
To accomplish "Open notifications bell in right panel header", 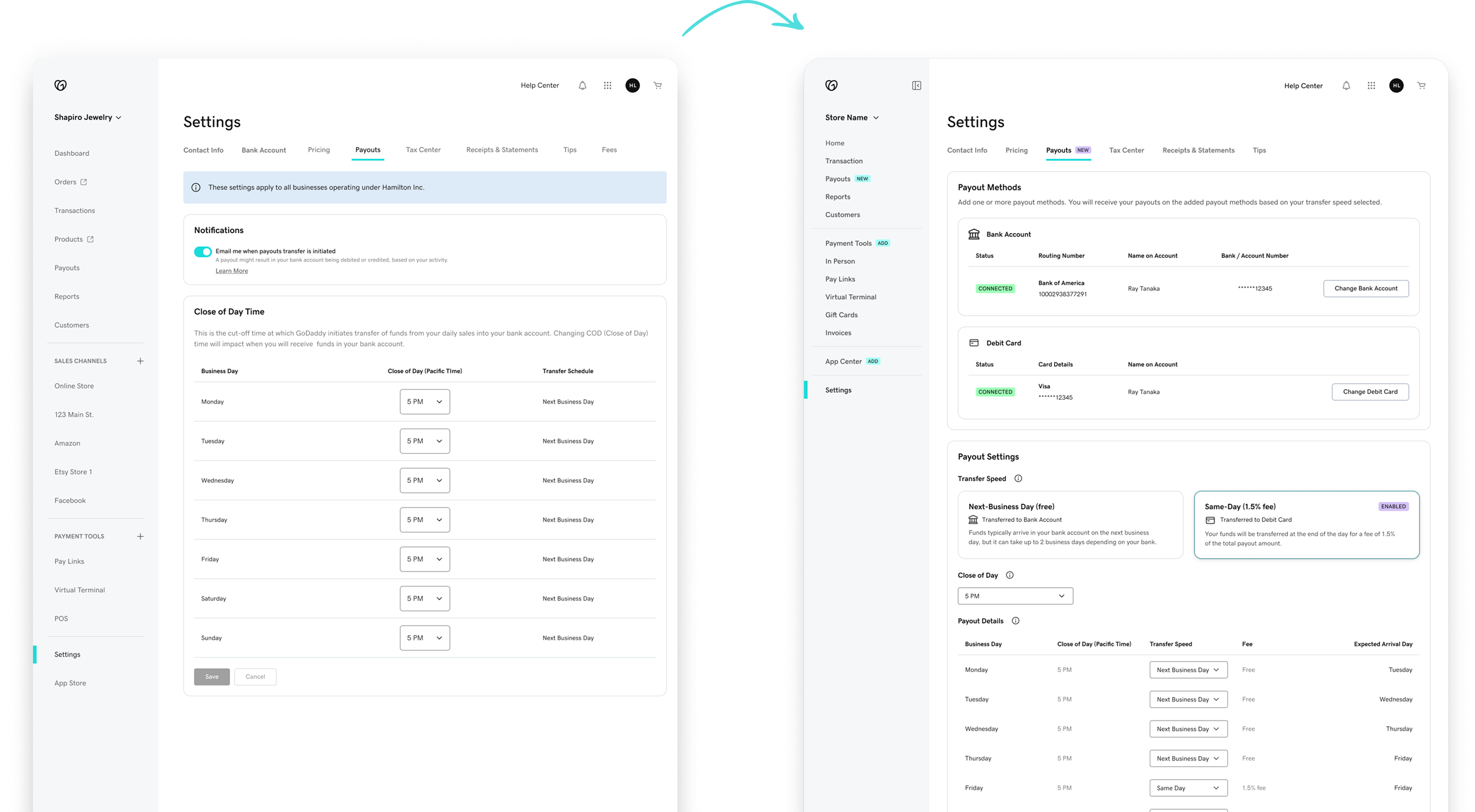I will click(1346, 85).
